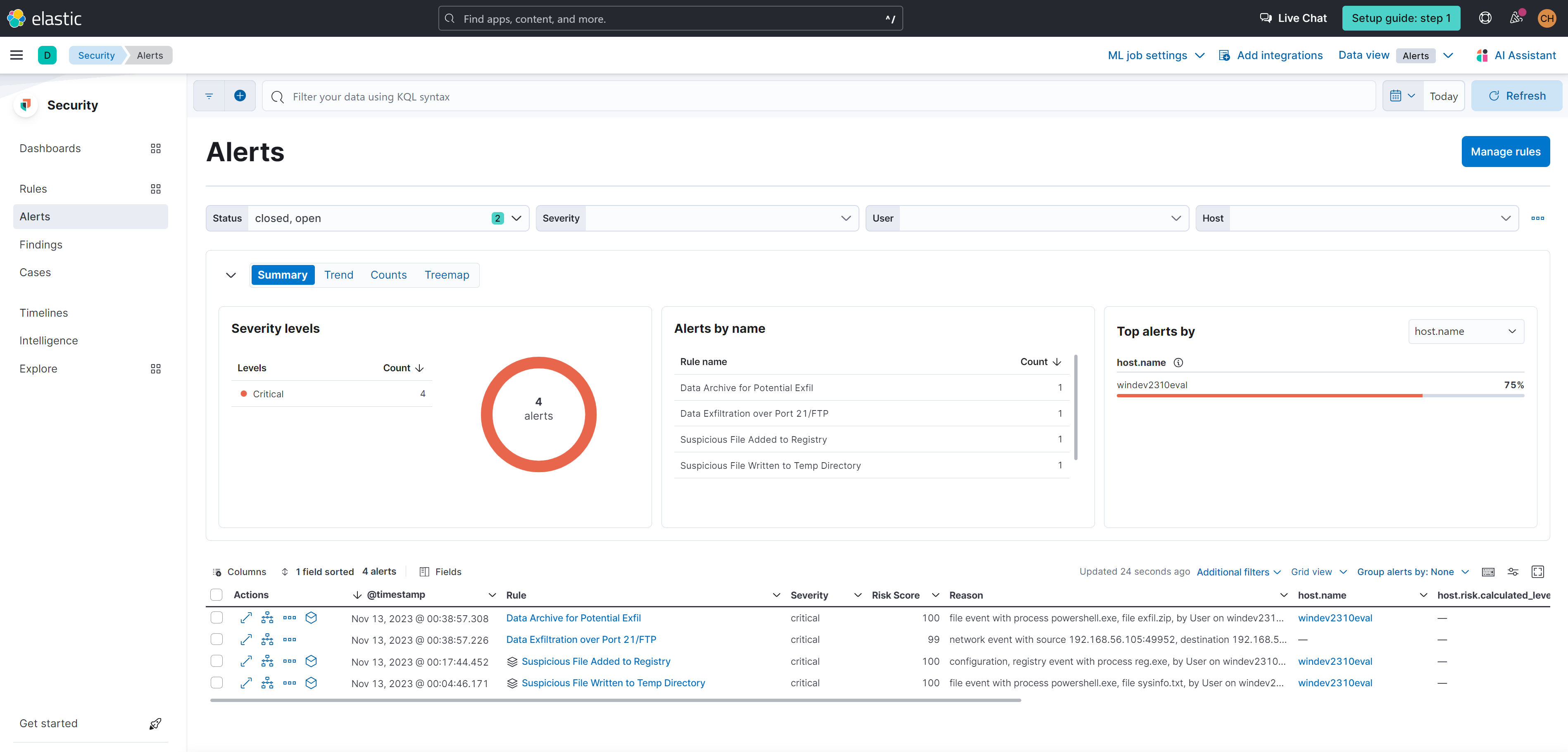Enter fullscreen mode for alerts table

[x=1537, y=572]
